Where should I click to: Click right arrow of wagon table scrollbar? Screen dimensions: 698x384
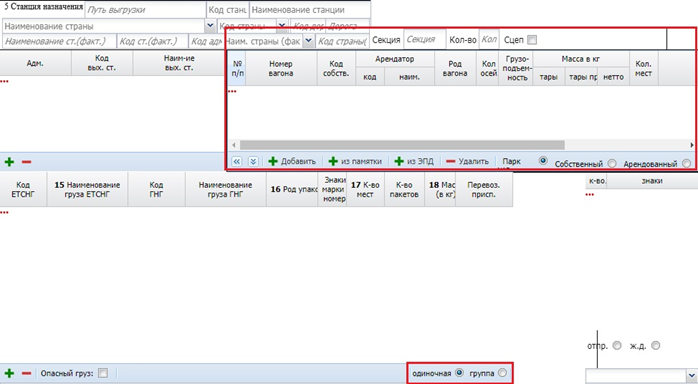pyautogui.click(x=691, y=145)
